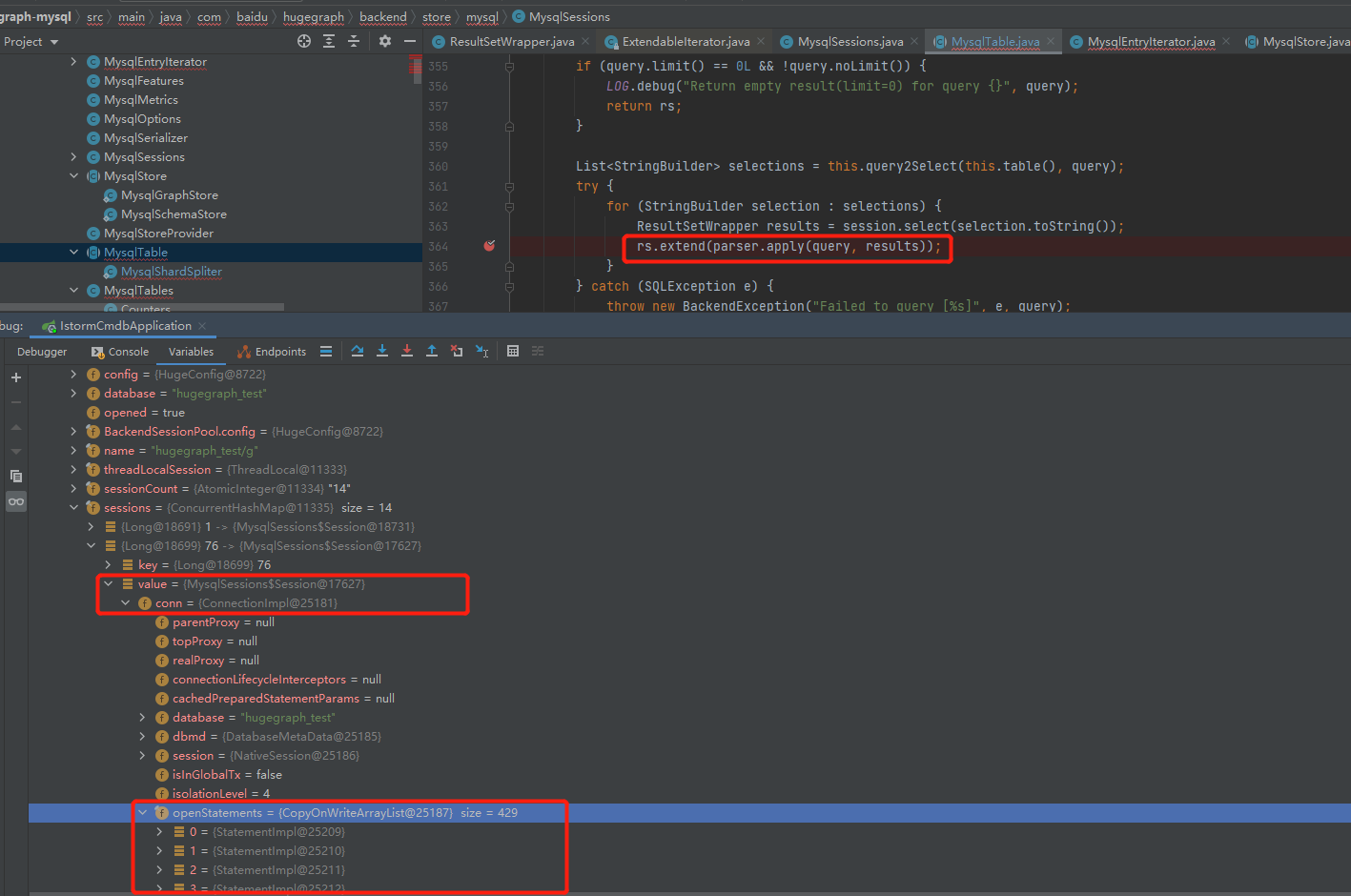Close the MysqlEntryIterator.java tab
Screen dimensions: 1351x896
1226,41
